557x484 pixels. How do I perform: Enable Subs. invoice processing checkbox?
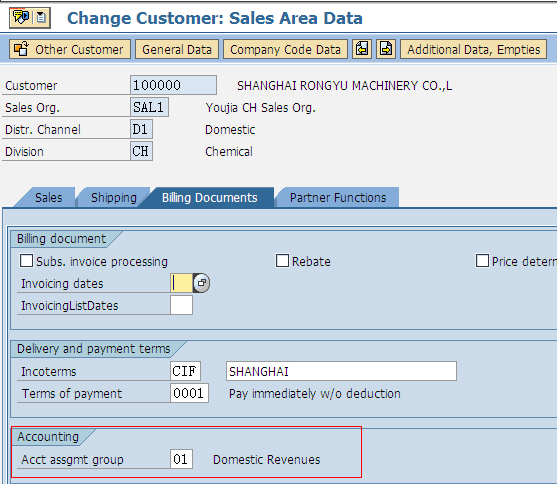pos(27,260)
